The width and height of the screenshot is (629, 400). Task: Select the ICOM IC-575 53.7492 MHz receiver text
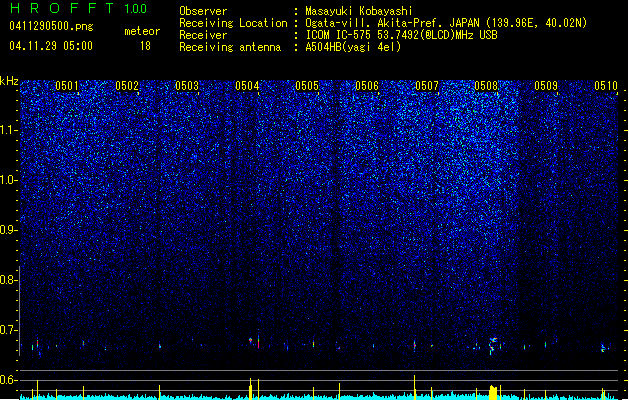(x=401, y=35)
